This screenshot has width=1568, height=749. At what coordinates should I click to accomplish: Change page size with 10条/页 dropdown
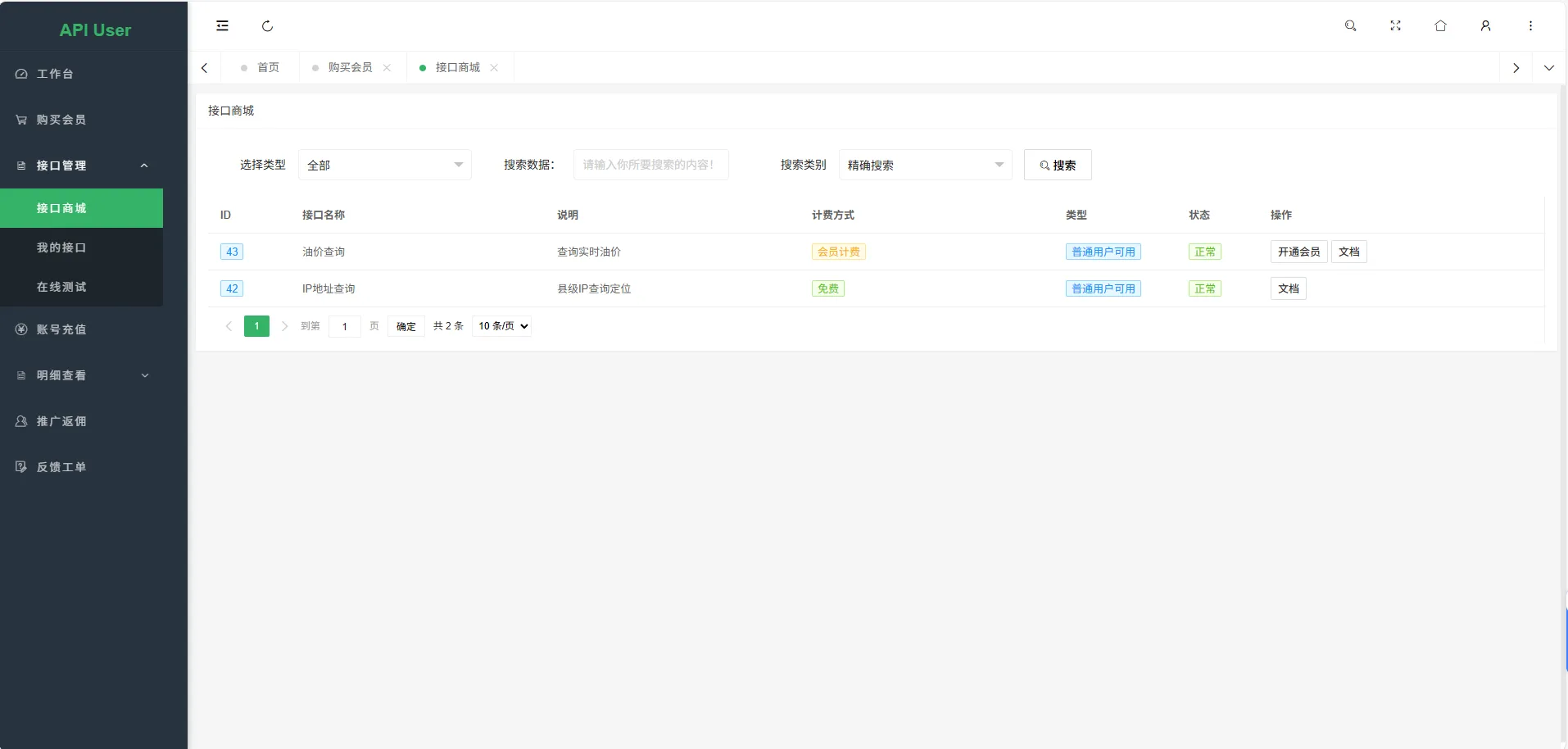pos(501,326)
